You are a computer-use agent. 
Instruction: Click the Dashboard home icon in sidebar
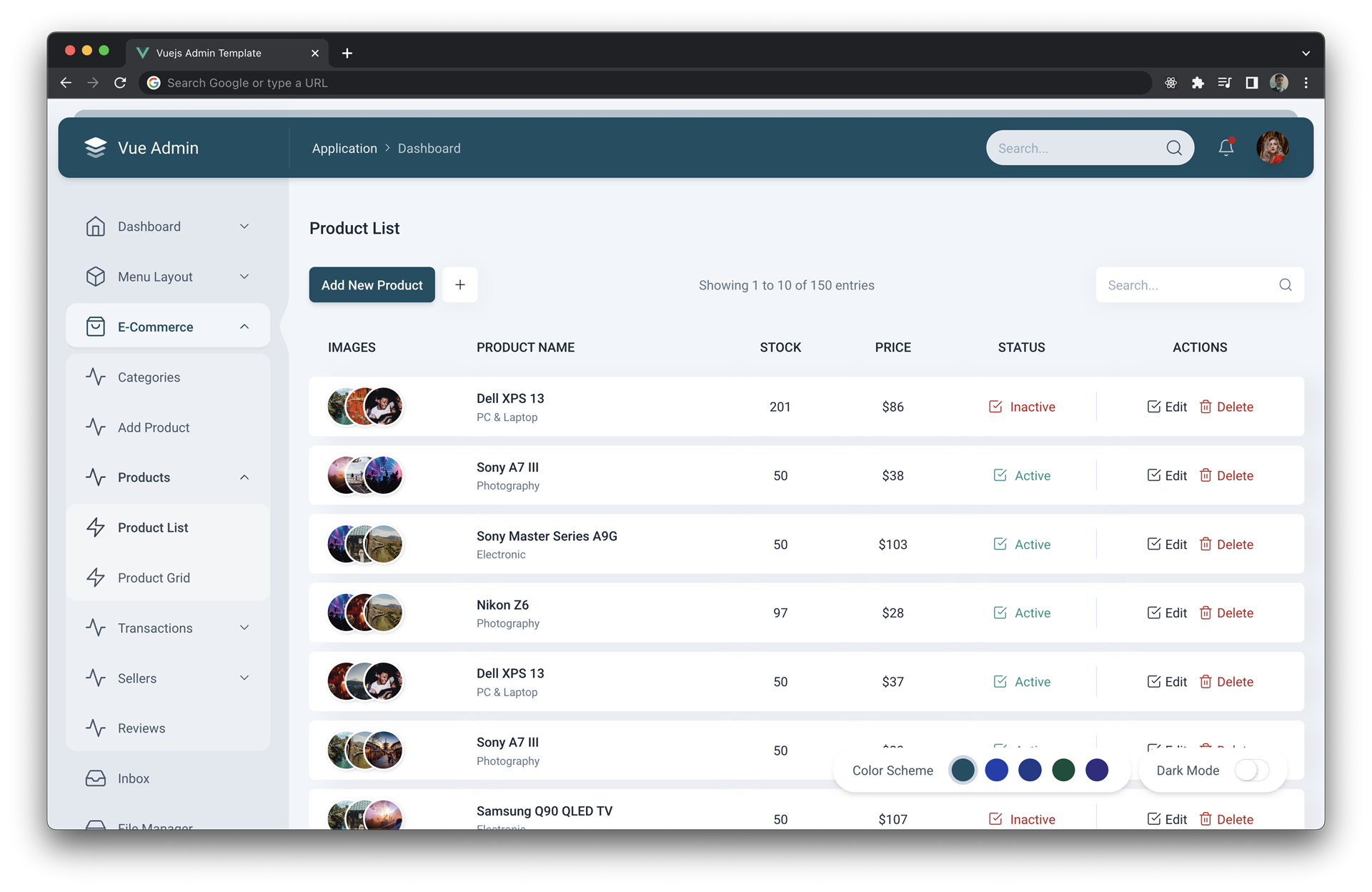[x=95, y=226]
